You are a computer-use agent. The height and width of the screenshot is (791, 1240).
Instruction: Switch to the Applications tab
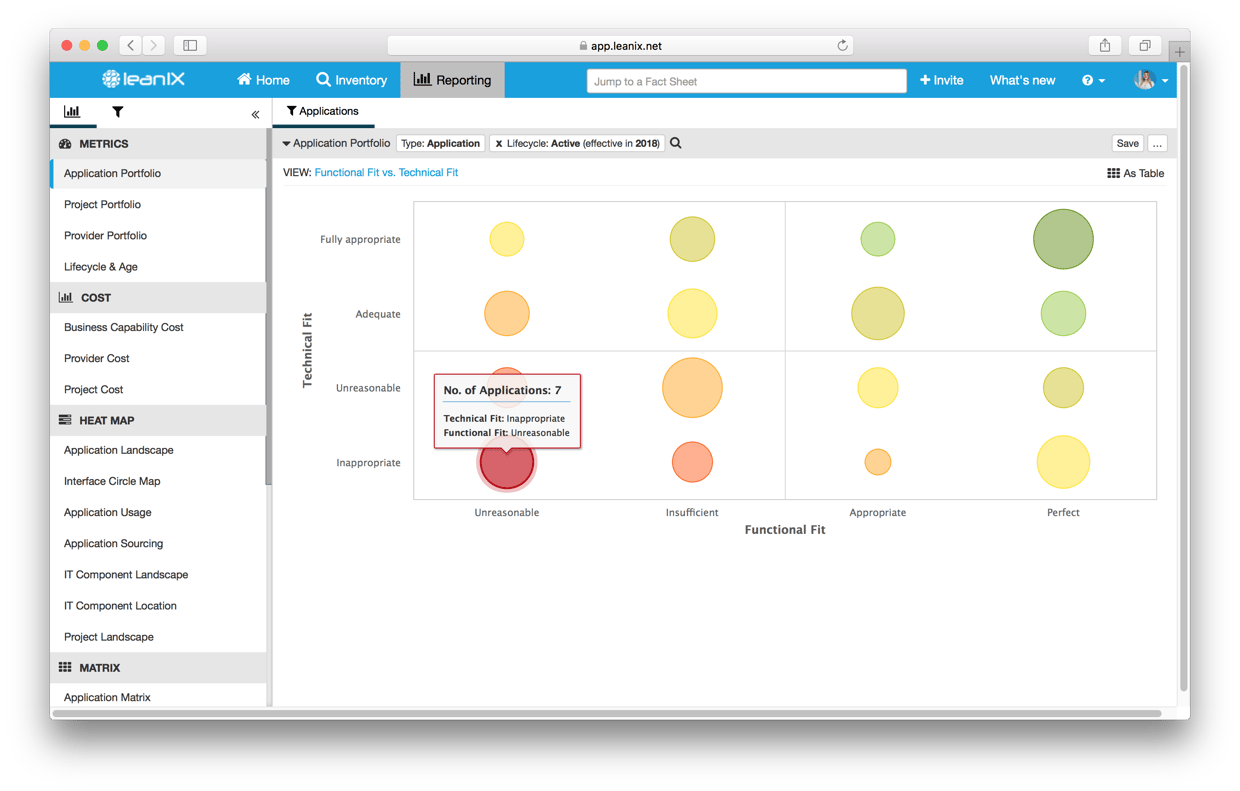(x=324, y=112)
